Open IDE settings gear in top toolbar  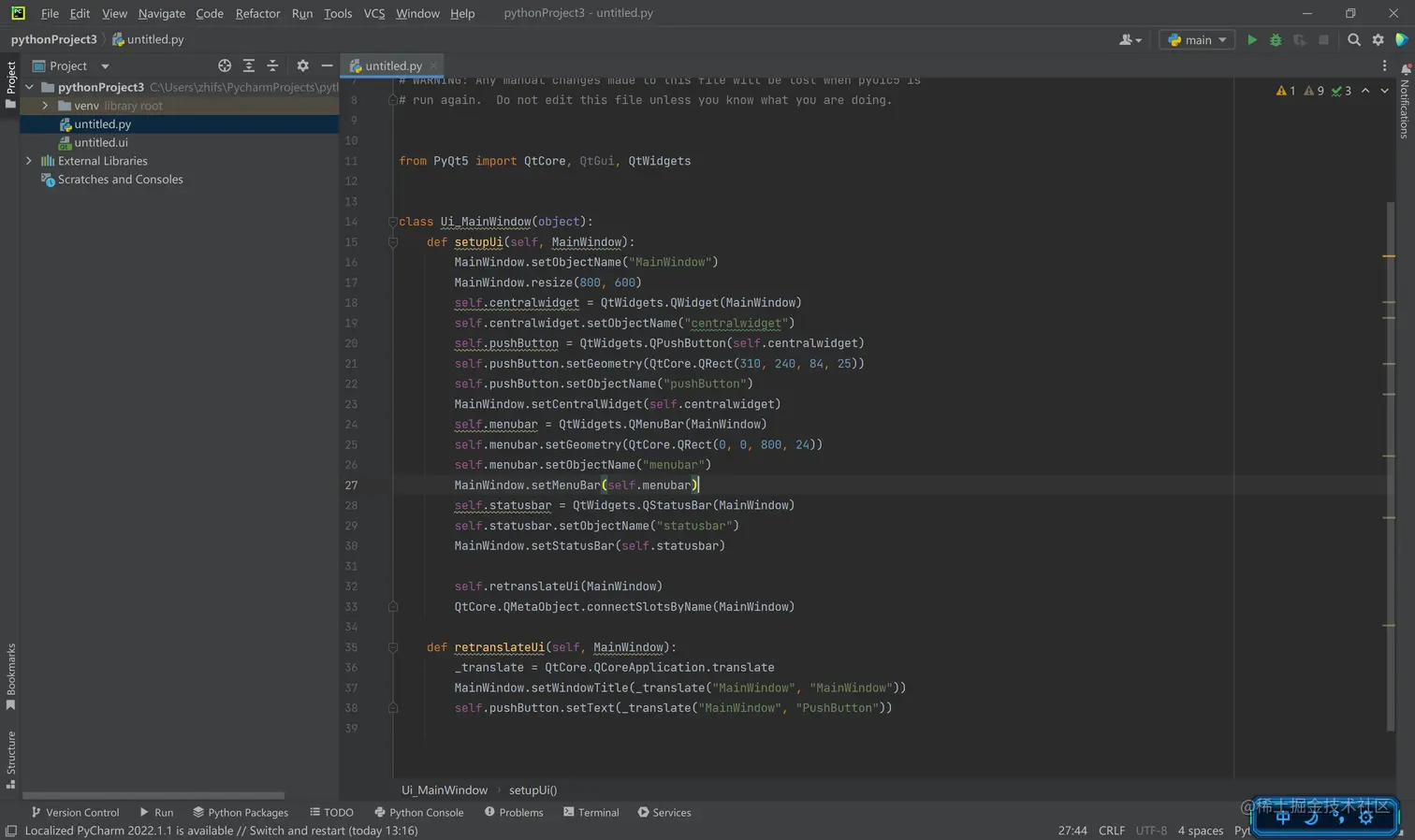tap(1378, 40)
